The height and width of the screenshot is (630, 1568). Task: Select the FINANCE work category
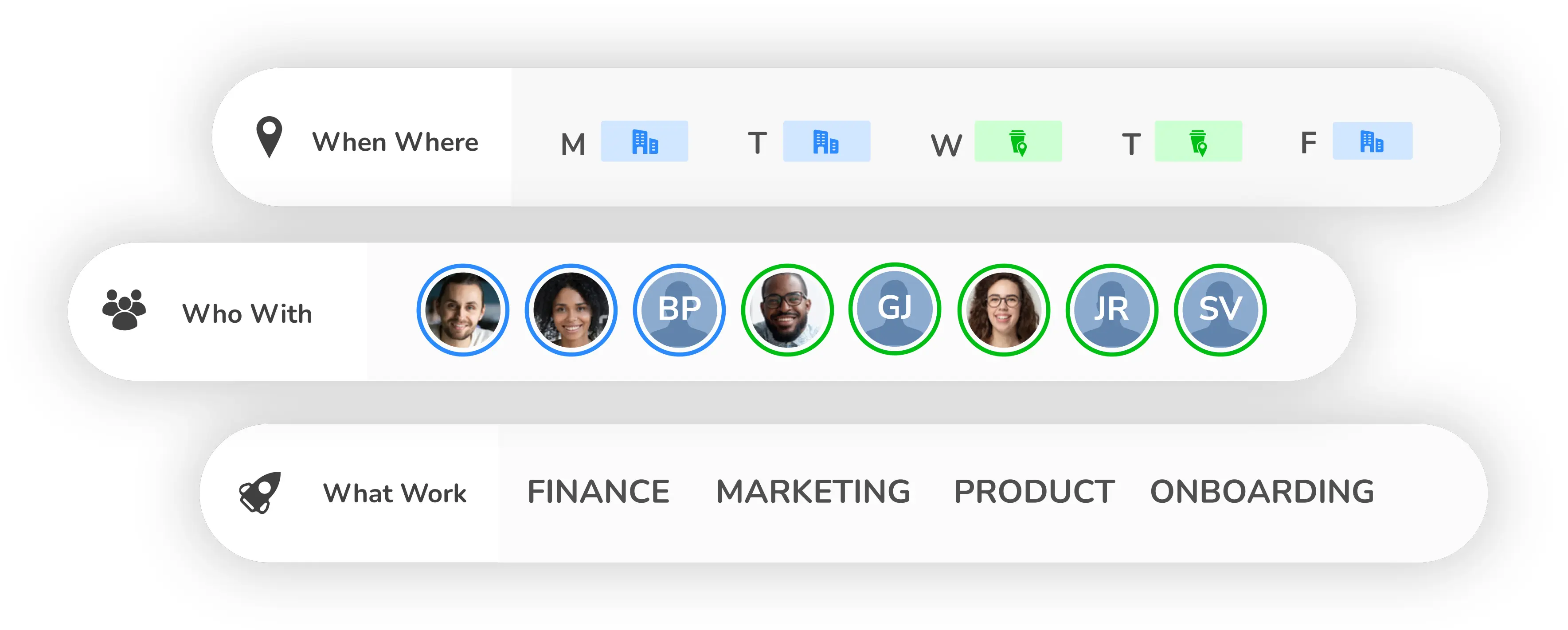[x=598, y=492]
